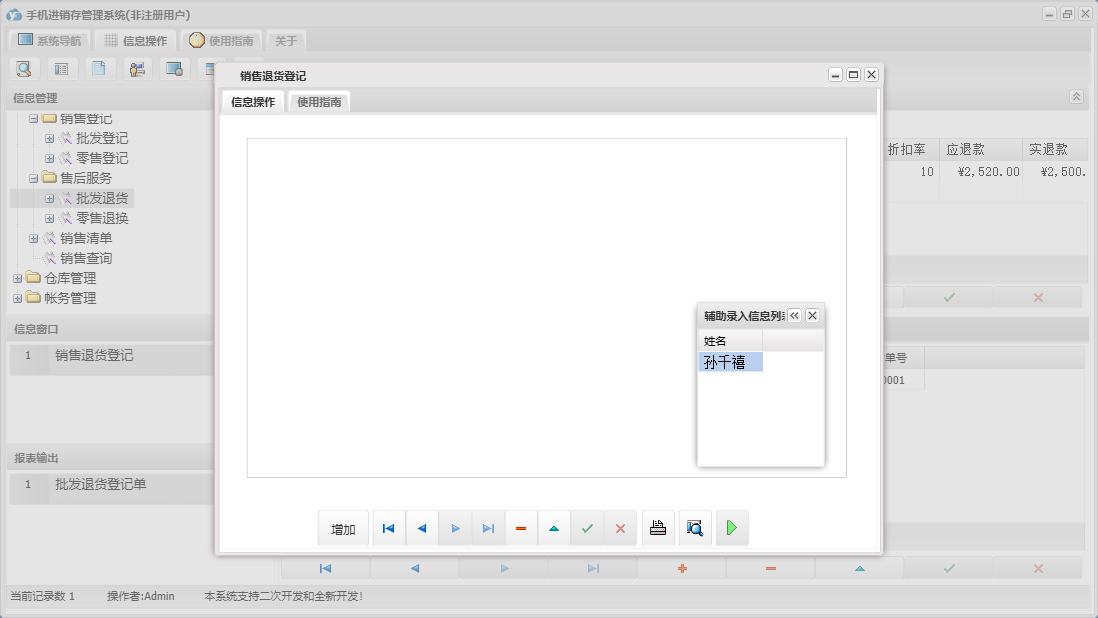The width and height of the screenshot is (1098, 618).
Task: Collapse the 售后服务 tree folder
Action: 33,178
